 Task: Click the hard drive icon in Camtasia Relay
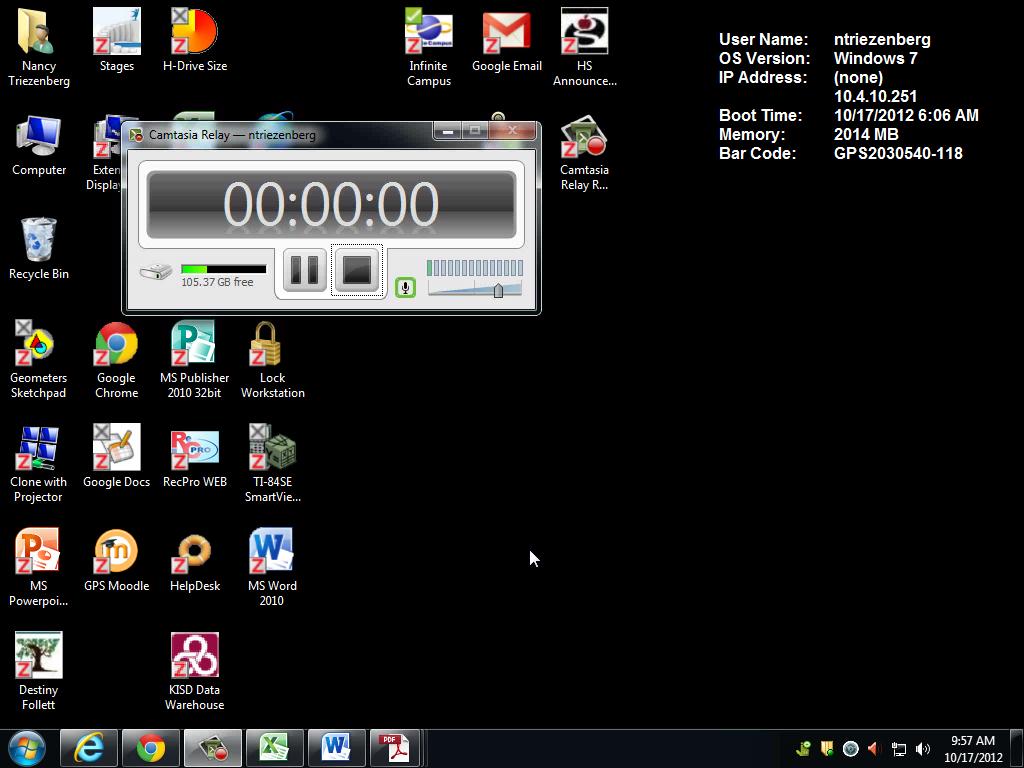pos(155,271)
